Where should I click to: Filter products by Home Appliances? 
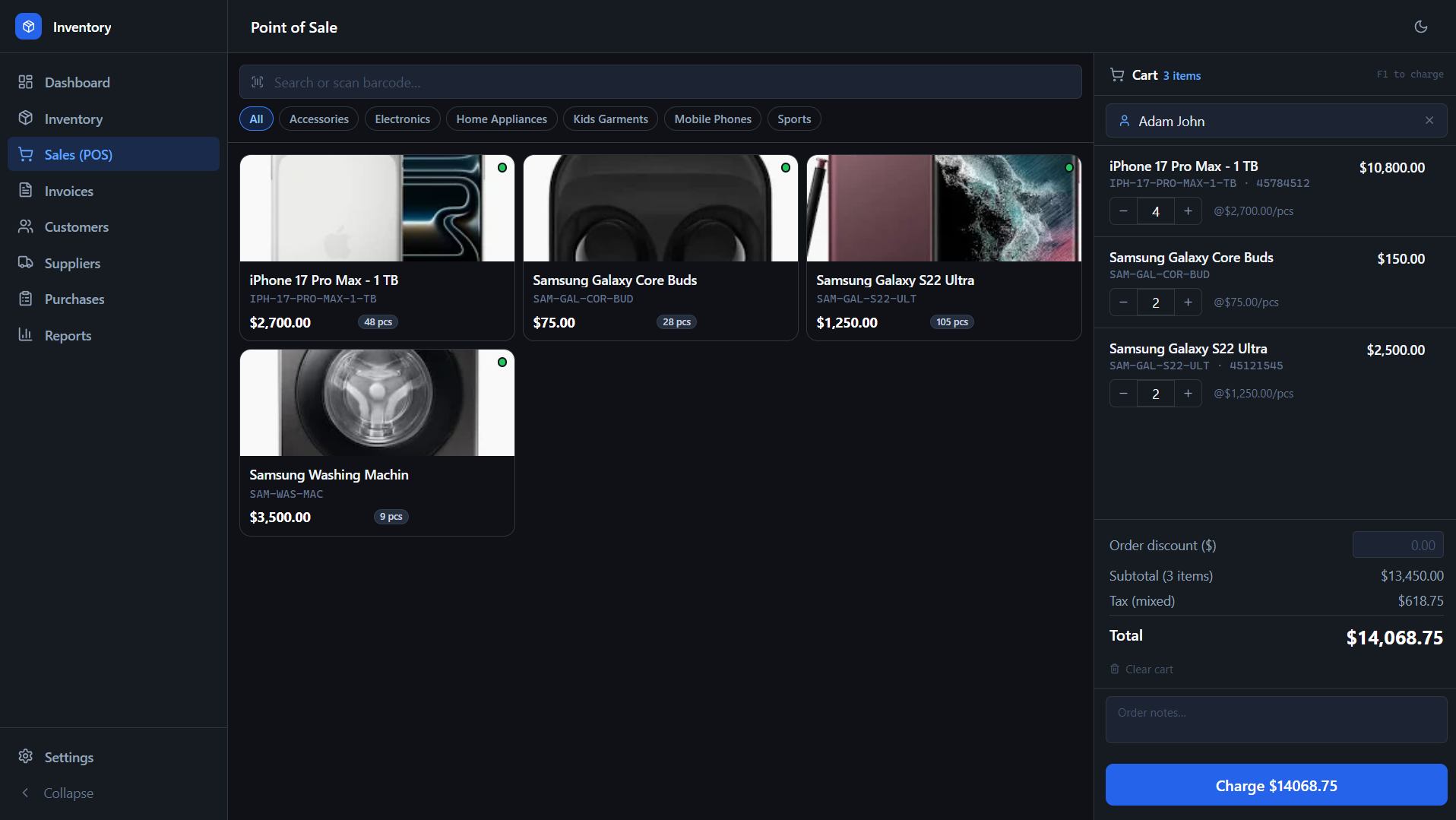[502, 119]
